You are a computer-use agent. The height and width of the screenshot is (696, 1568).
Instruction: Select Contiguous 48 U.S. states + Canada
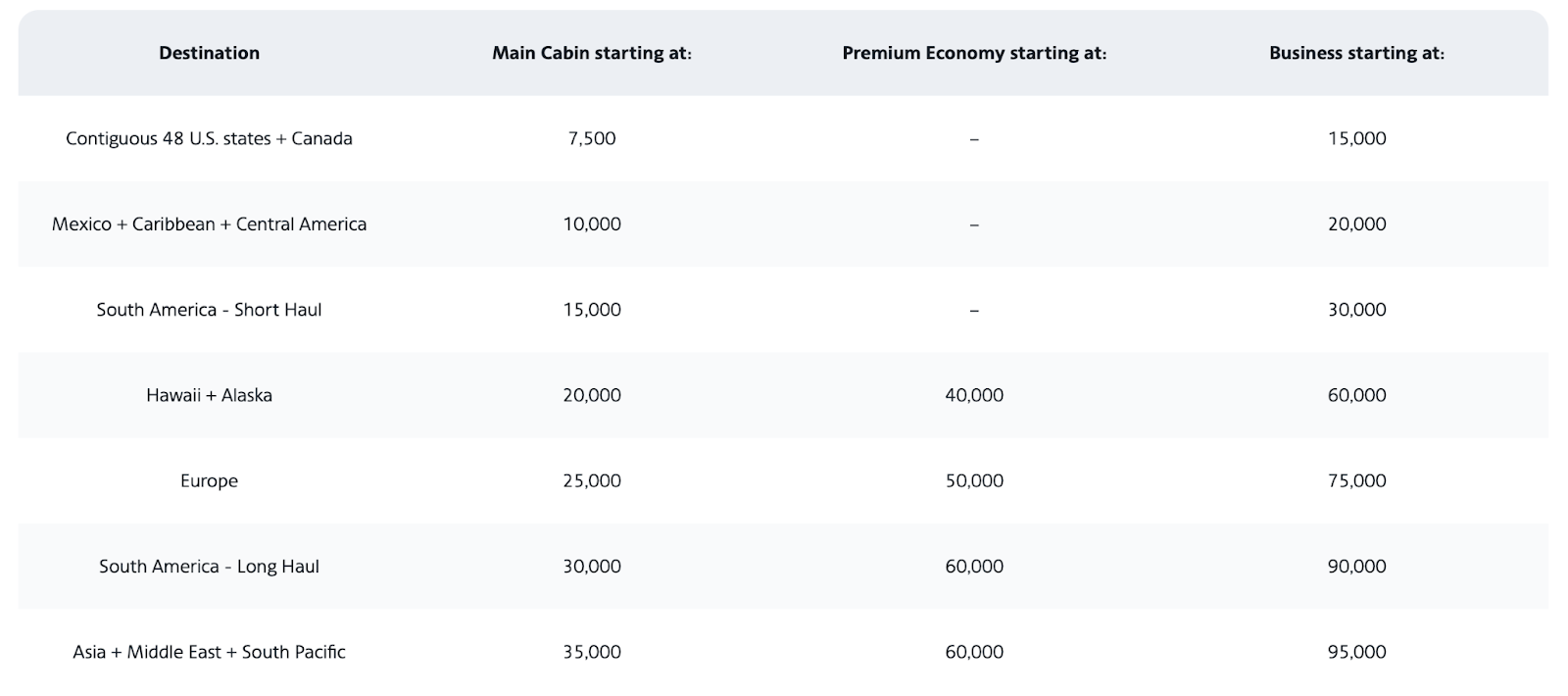tap(209, 138)
